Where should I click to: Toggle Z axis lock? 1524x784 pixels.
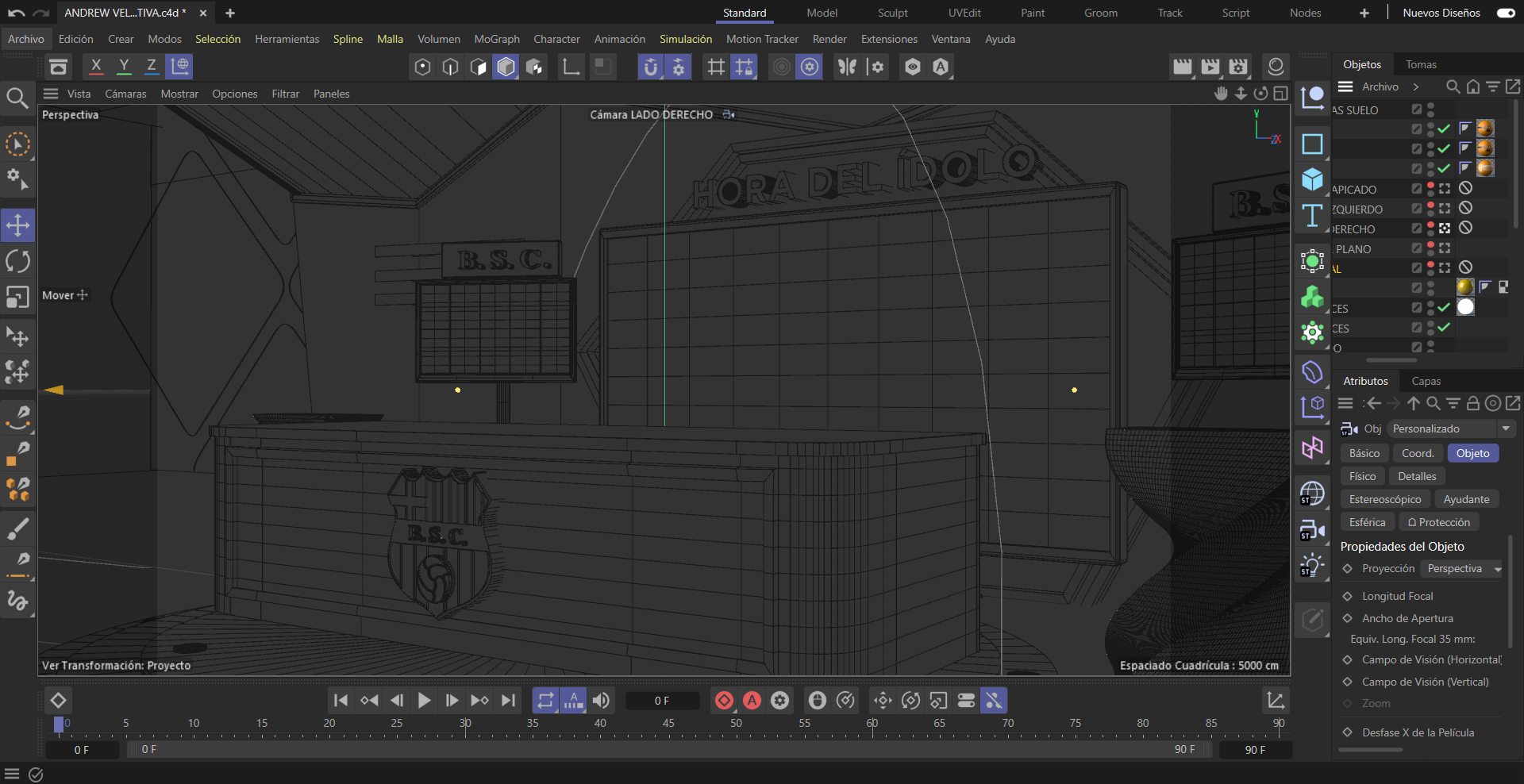pos(152,67)
